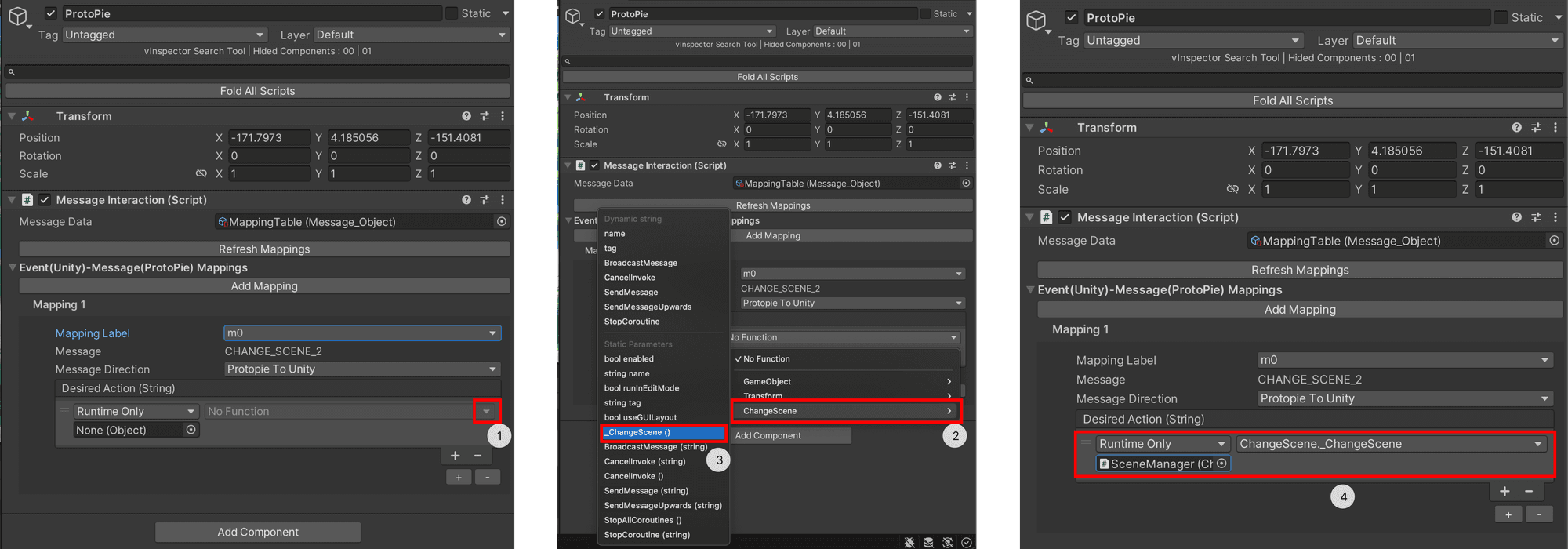Click the cache server icon in status bar

tap(928, 542)
